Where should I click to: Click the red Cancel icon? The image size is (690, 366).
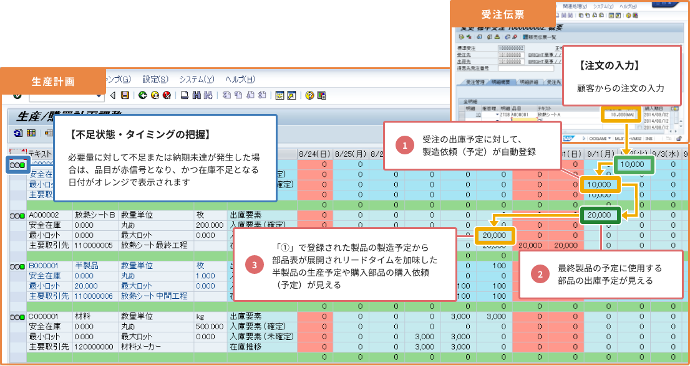point(166,95)
